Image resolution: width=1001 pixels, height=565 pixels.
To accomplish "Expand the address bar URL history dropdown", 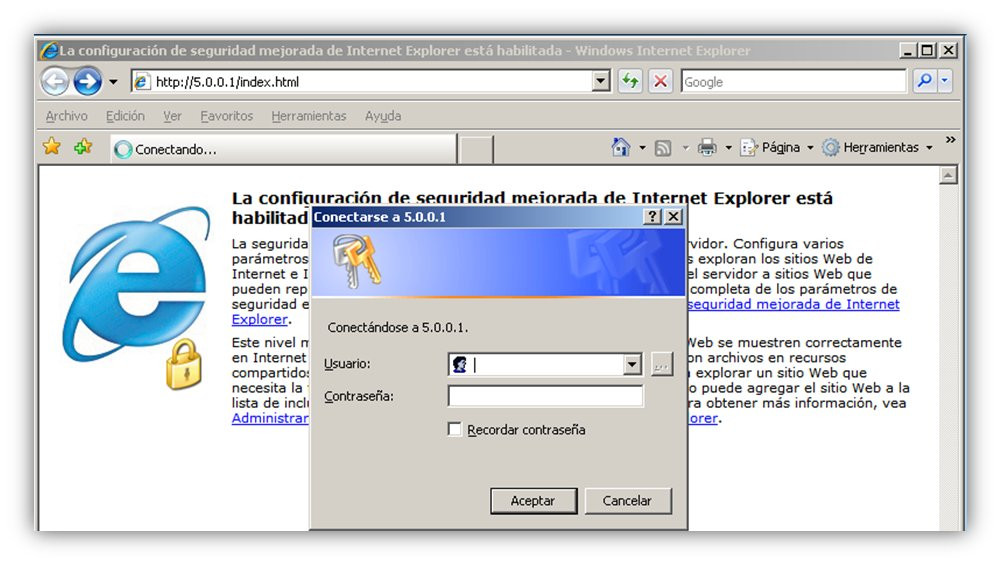I will coord(601,82).
